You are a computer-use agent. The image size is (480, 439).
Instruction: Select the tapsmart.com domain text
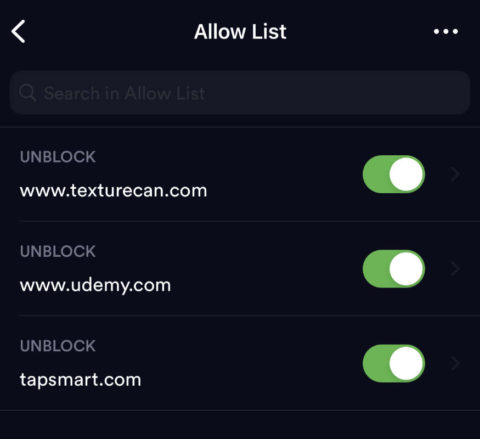80,380
